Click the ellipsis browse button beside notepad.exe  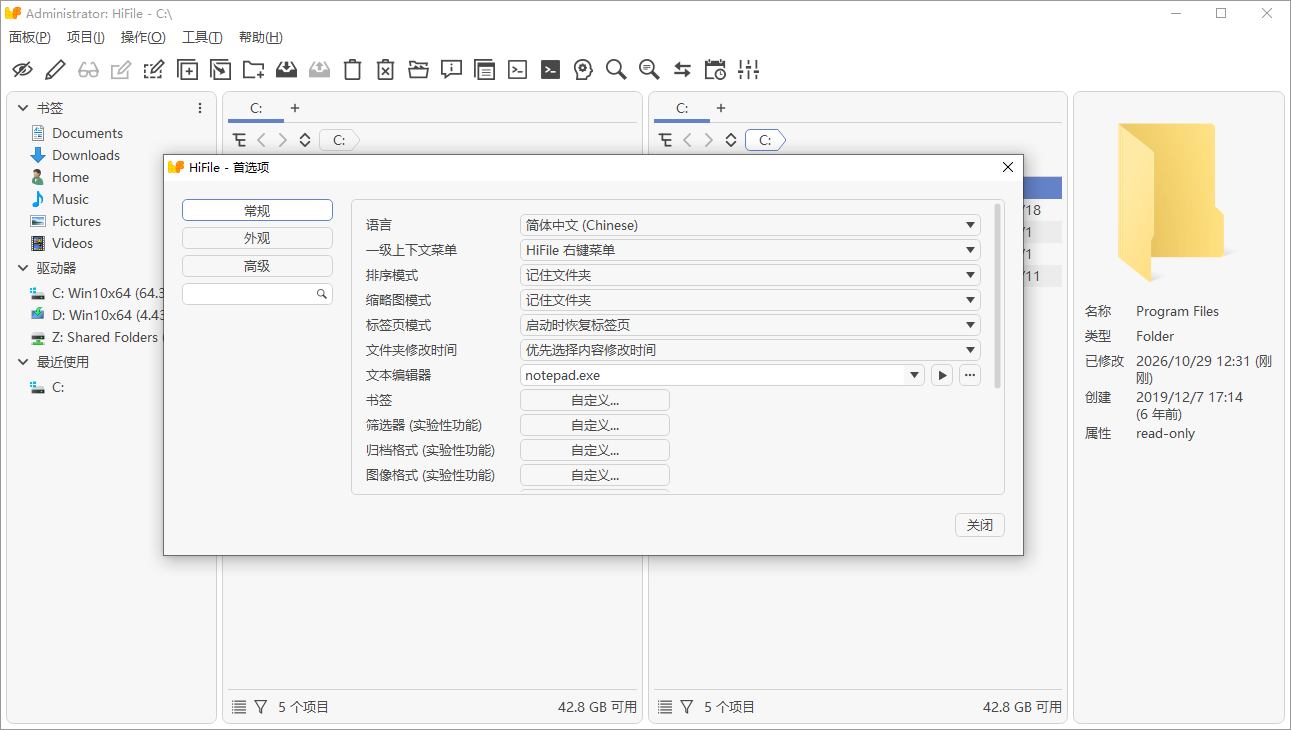(x=970, y=375)
